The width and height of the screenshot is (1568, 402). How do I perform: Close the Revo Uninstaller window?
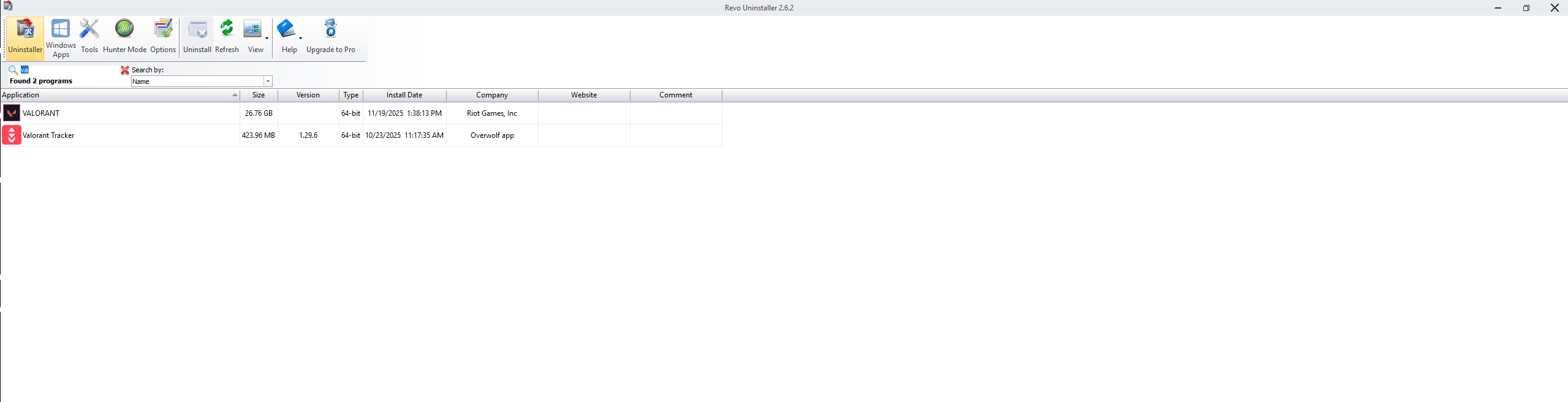click(1555, 8)
